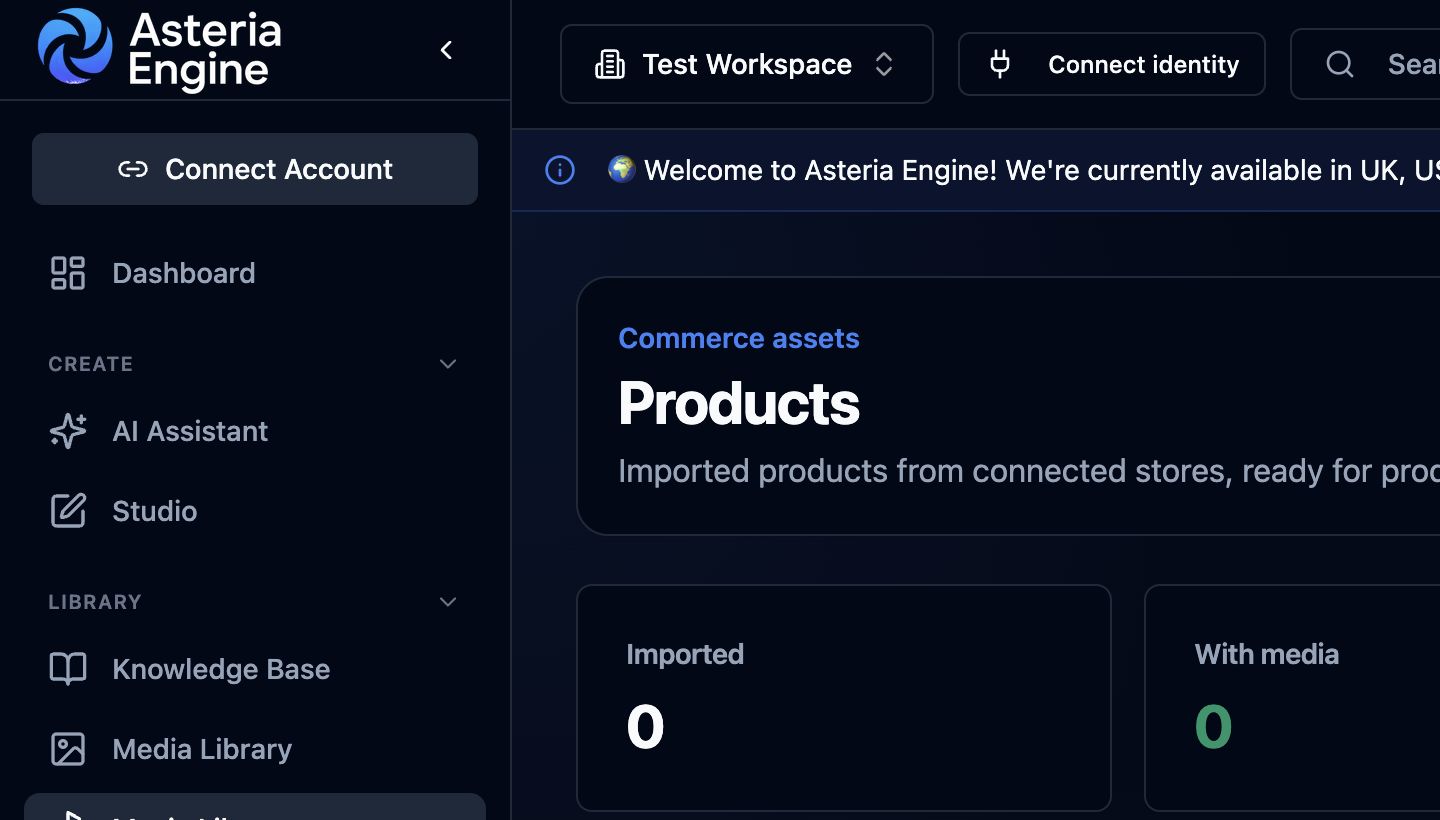This screenshot has width=1440, height=820.
Task: Click the With media count card
Action: tap(1292, 698)
